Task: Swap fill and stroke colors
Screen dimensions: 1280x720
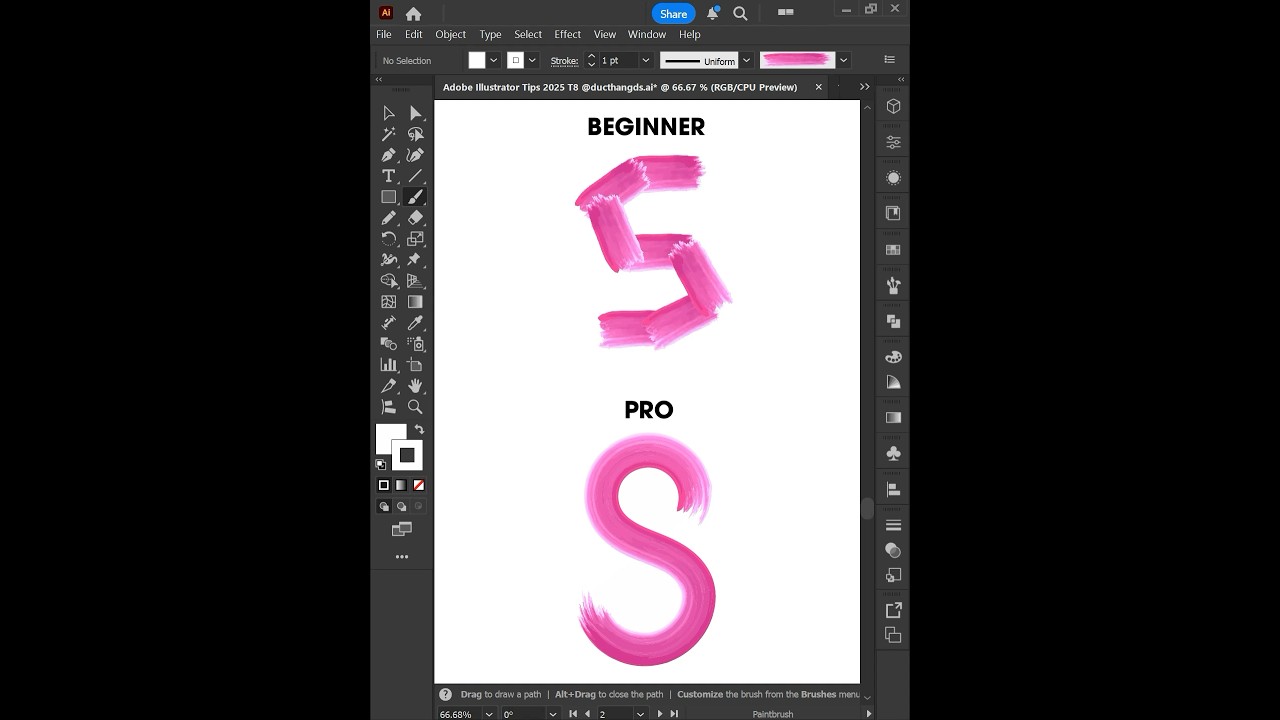Action: (x=419, y=430)
